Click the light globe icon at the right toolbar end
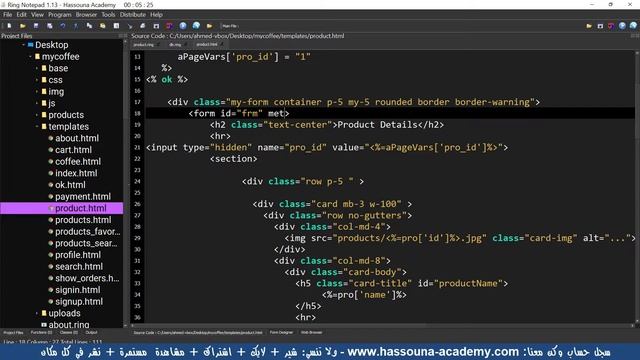 633,26
